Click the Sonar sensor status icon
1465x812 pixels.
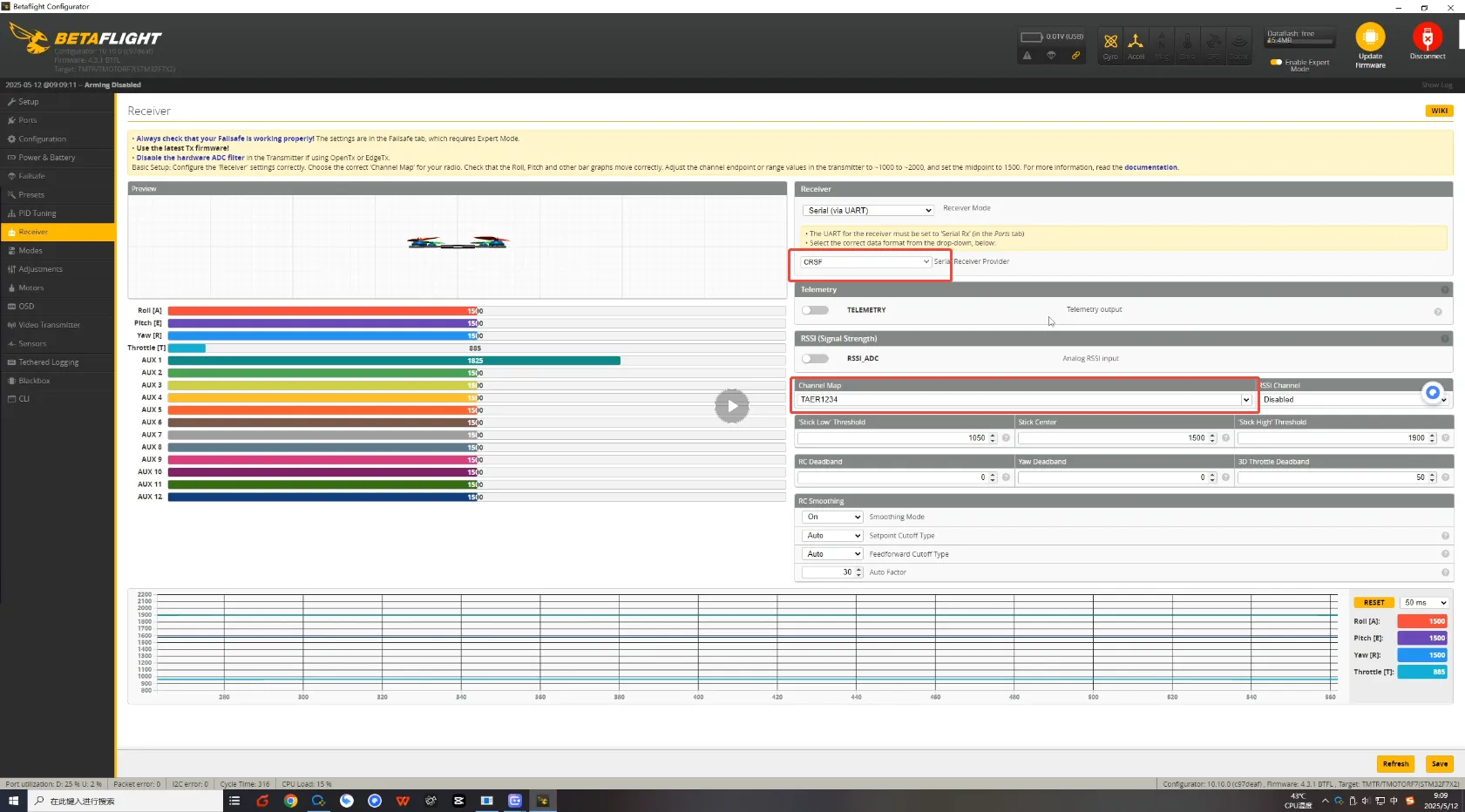pos(1238,45)
